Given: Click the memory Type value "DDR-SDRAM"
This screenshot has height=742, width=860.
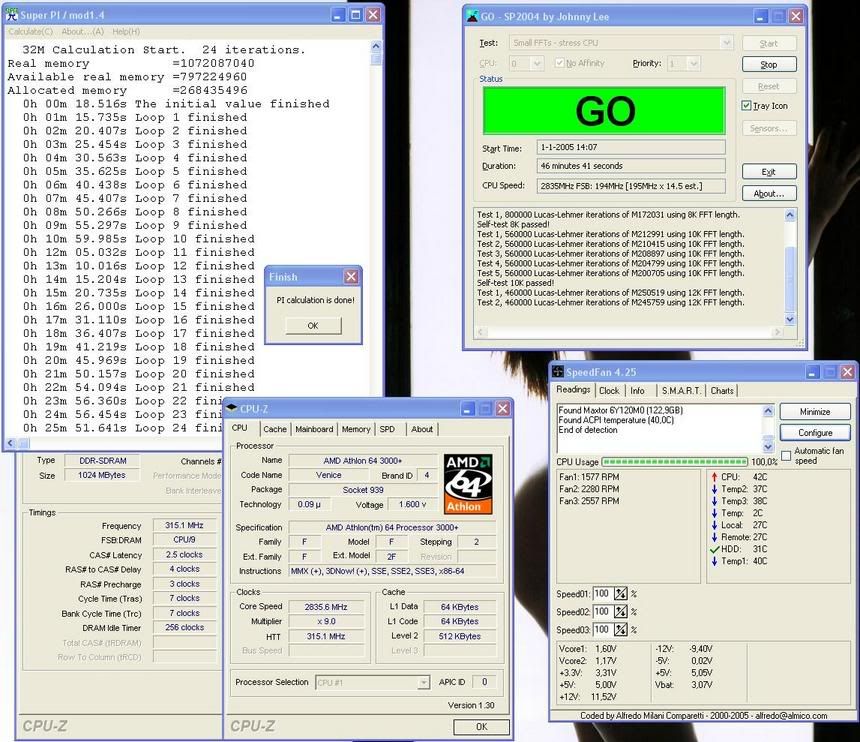Looking at the screenshot, I should pyautogui.click(x=103, y=461).
